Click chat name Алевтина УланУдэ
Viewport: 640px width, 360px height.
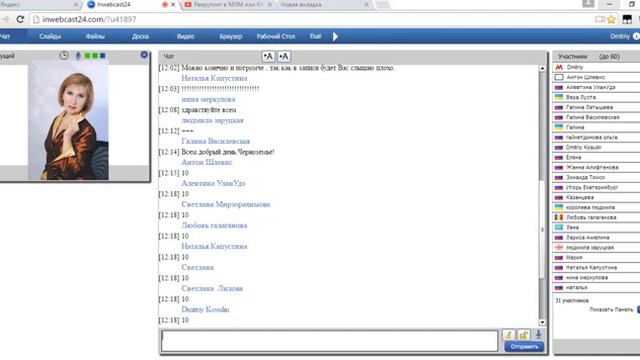[213, 183]
